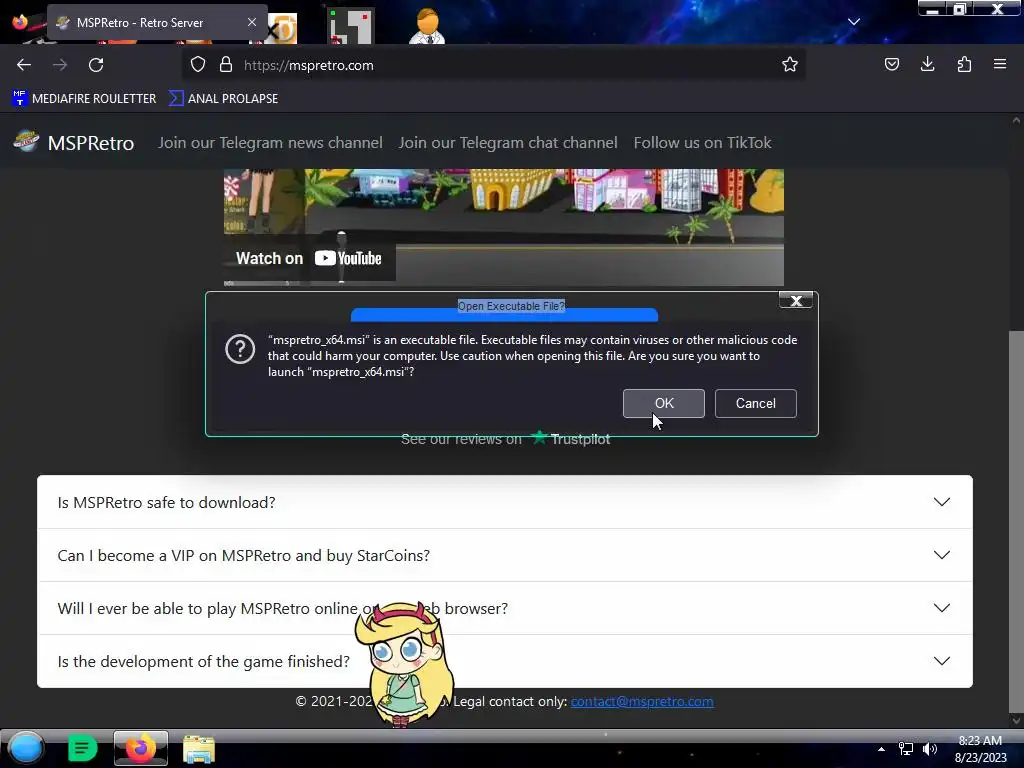This screenshot has width=1024, height=768.
Task: Open Follow us on TikTok link
Action: (x=703, y=143)
